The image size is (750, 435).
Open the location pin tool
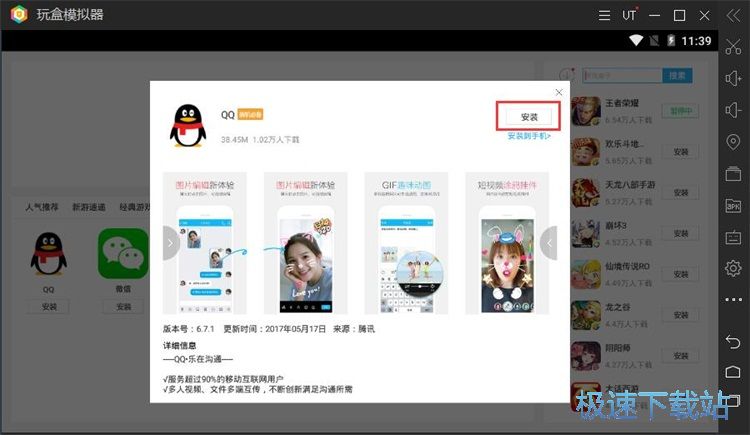tap(733, 142)
